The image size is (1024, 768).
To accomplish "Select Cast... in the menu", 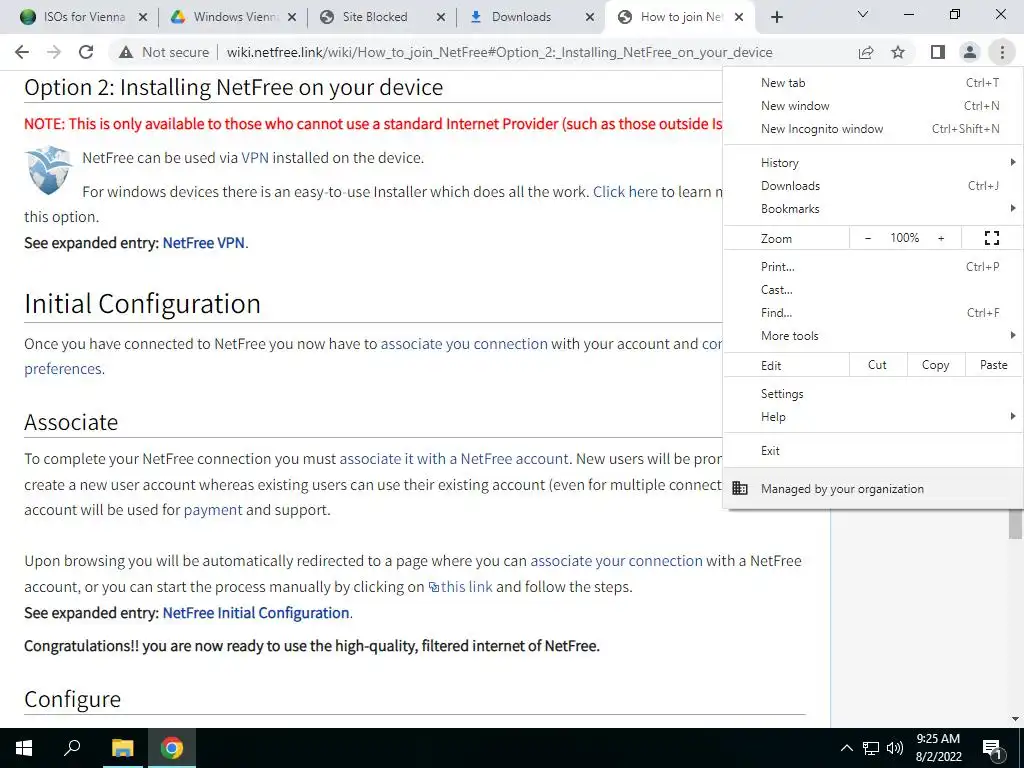I will pyautogui.click(x=873, y=289).
